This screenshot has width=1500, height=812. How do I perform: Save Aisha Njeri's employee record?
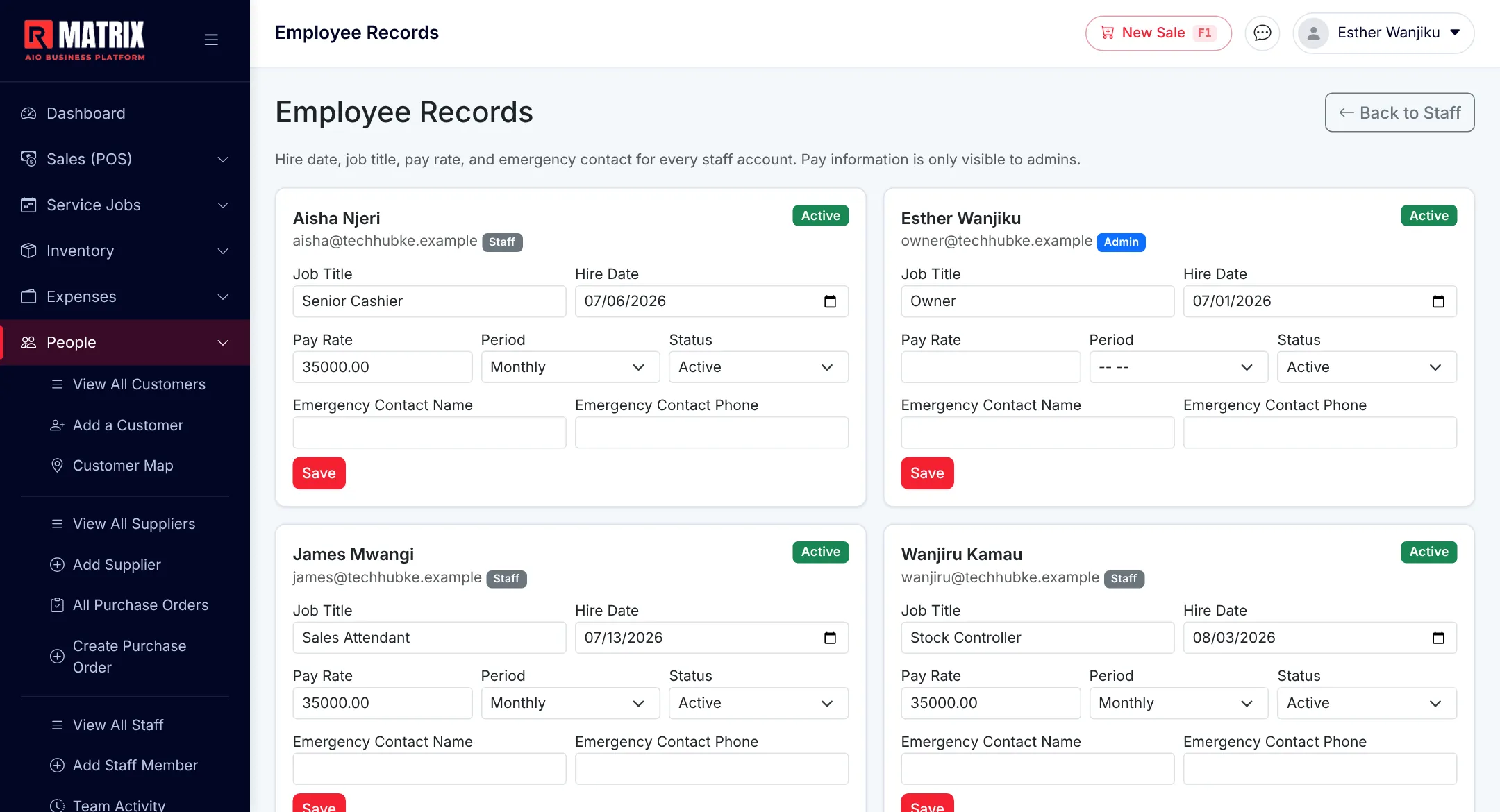point(319,473)
